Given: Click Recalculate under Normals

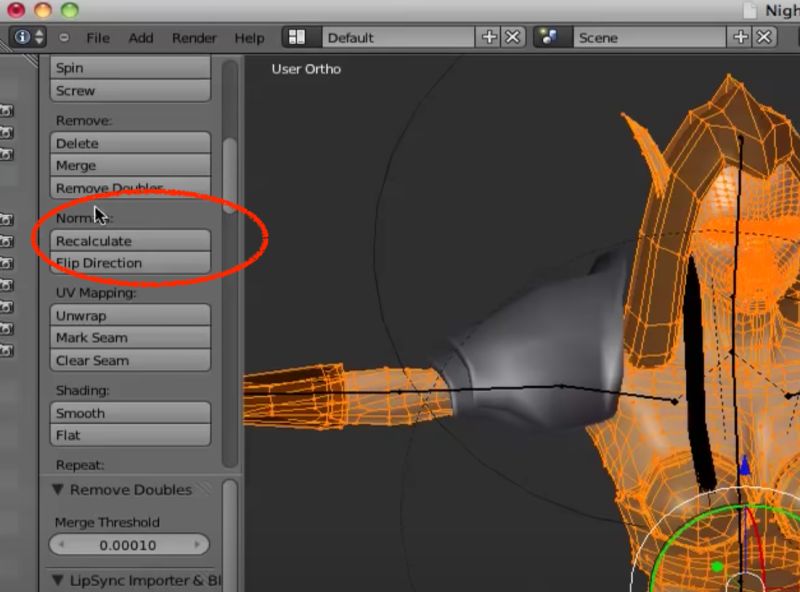Looking at the screenshot, I should (129, 241).
